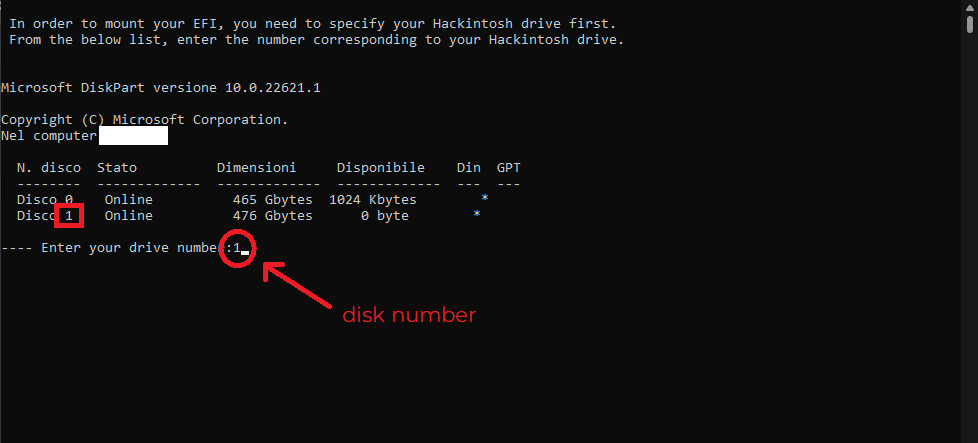The width and height of the screenshot is (978, 443).
Task: Click the "N. disco" column header
Action: 48,167
